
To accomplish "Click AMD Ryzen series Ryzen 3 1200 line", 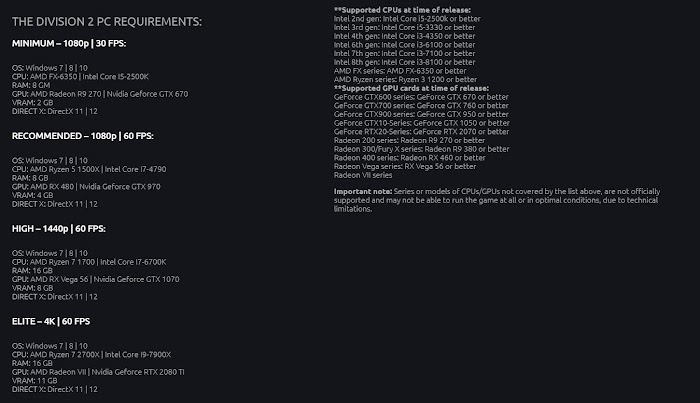I will pos(405,79).
